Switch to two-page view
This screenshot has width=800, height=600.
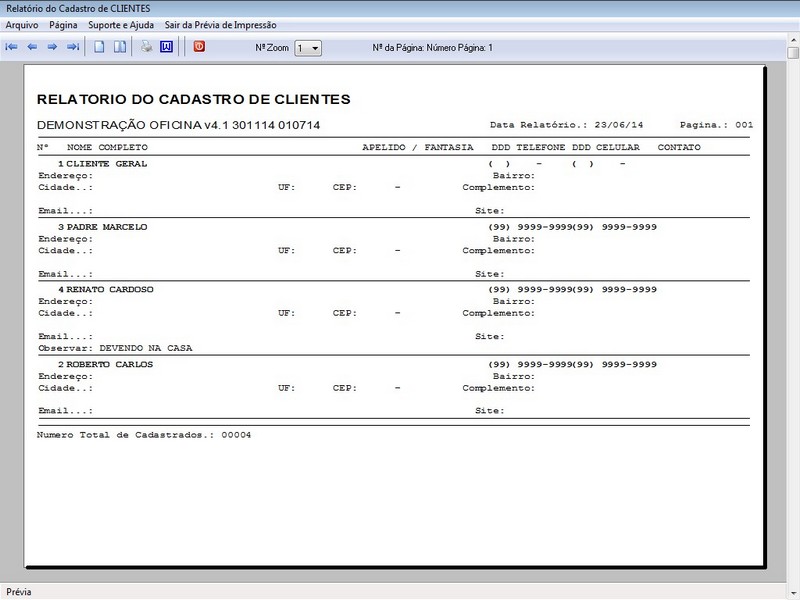[x=119, y=47]
